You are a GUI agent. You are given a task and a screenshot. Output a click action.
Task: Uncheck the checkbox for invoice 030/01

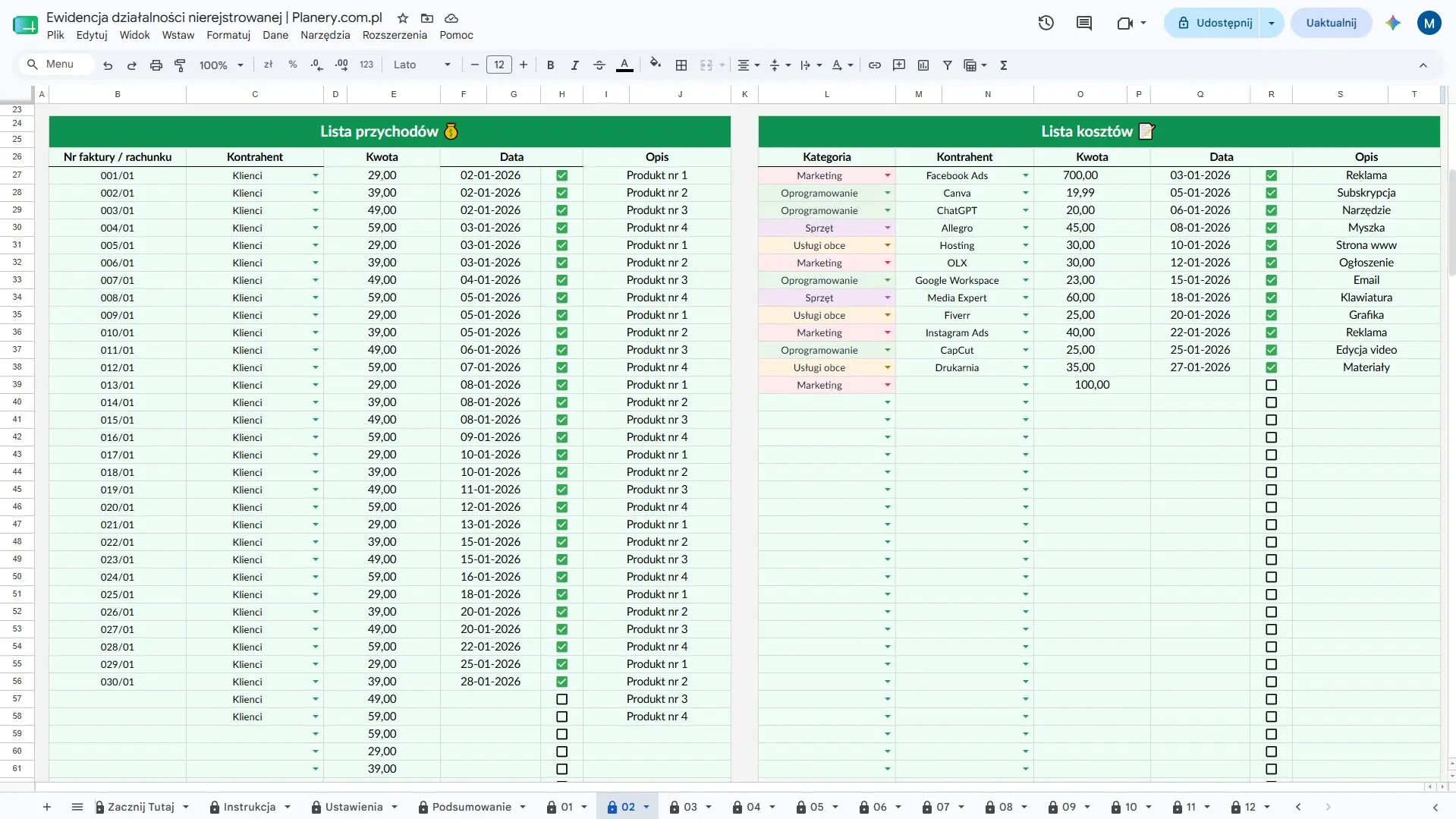pos(562,682)
